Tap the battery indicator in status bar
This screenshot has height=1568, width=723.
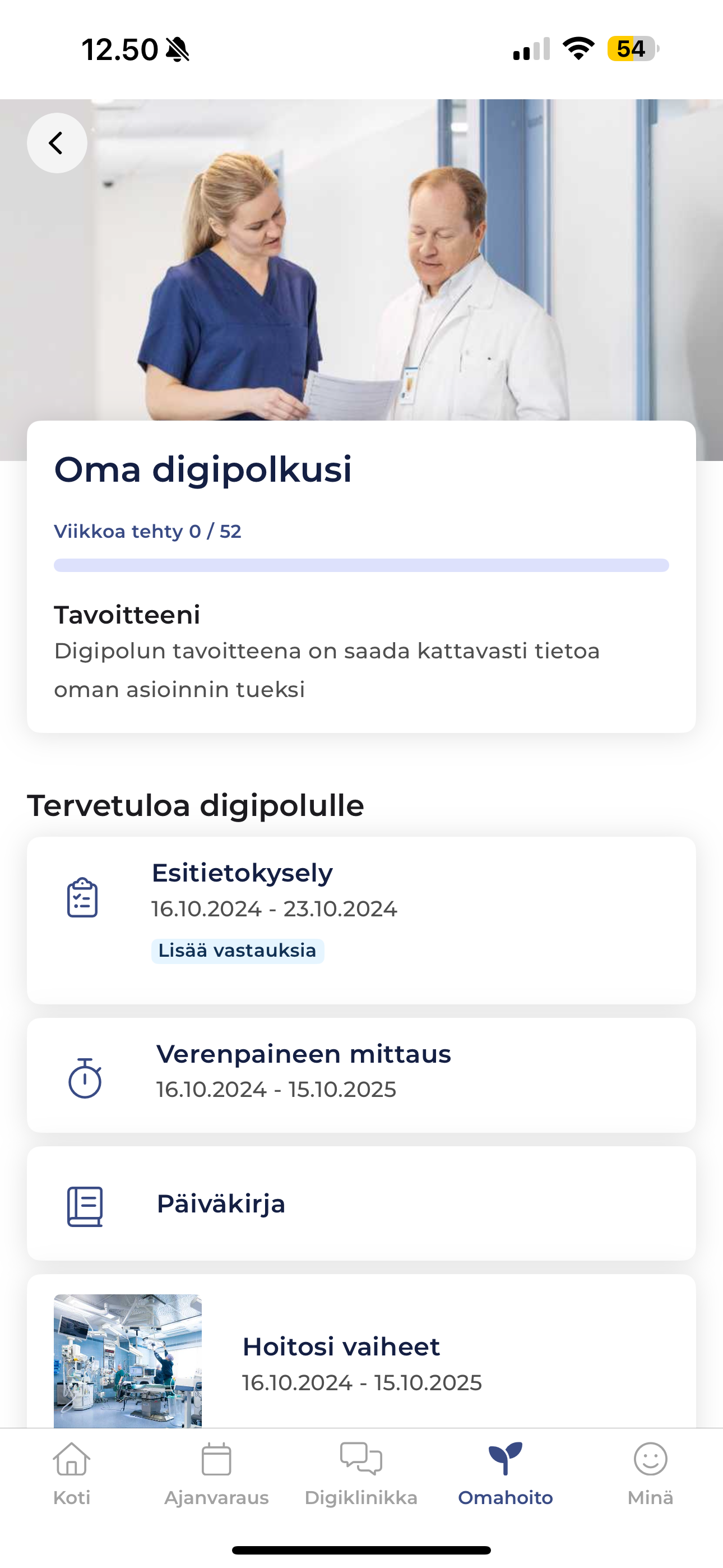[632, 49]
